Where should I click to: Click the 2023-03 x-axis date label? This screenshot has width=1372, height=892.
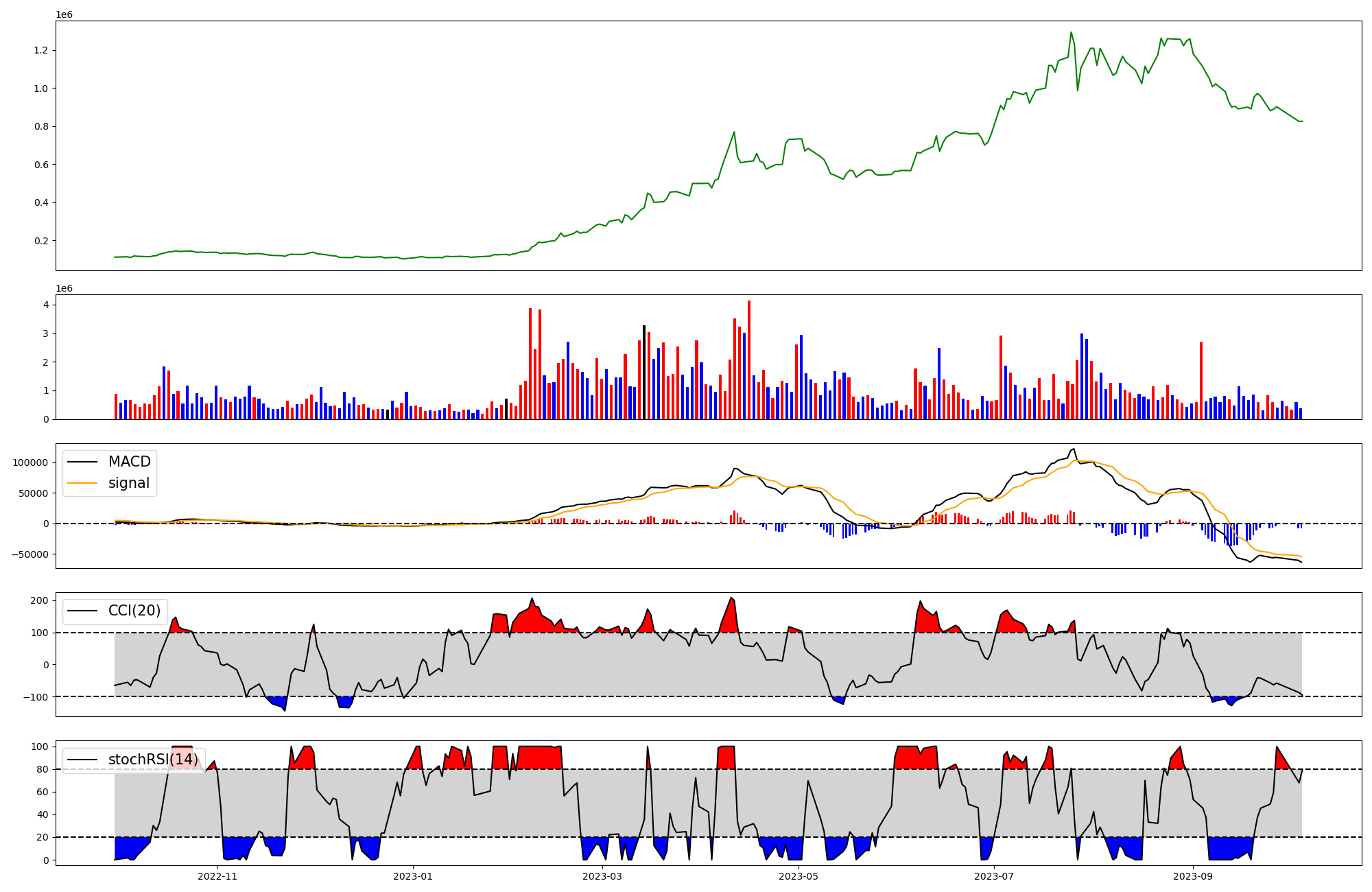[x=602, y=876]
